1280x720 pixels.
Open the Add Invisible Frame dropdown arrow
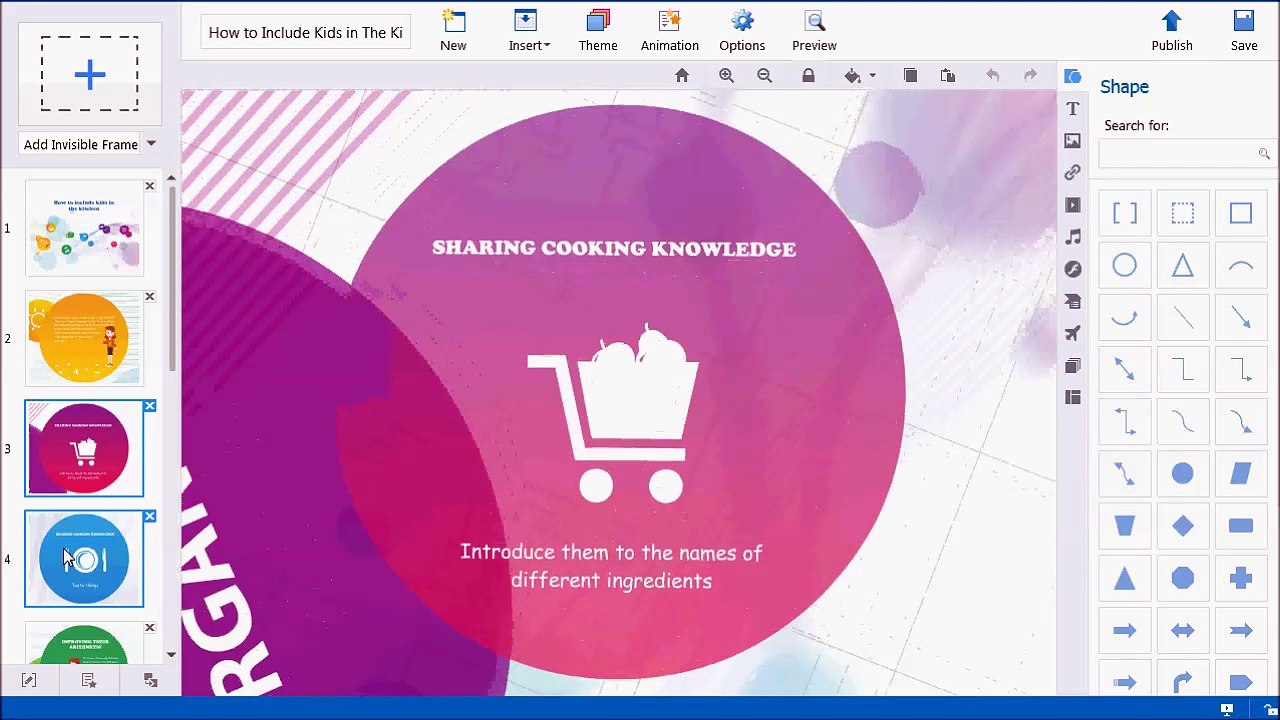tap(151, 144)
